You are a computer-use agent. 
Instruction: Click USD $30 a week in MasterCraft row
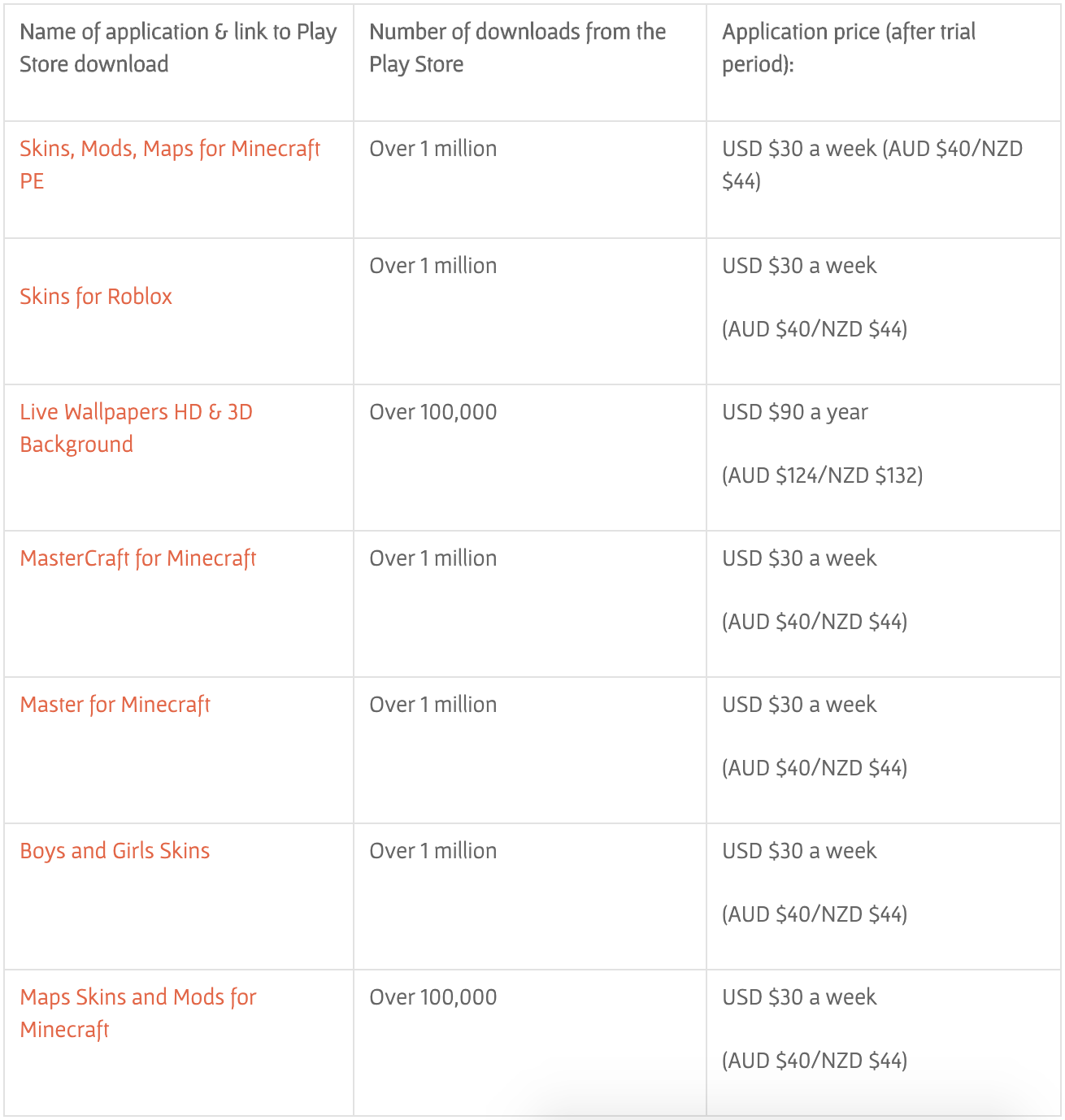tap(799, 558)
